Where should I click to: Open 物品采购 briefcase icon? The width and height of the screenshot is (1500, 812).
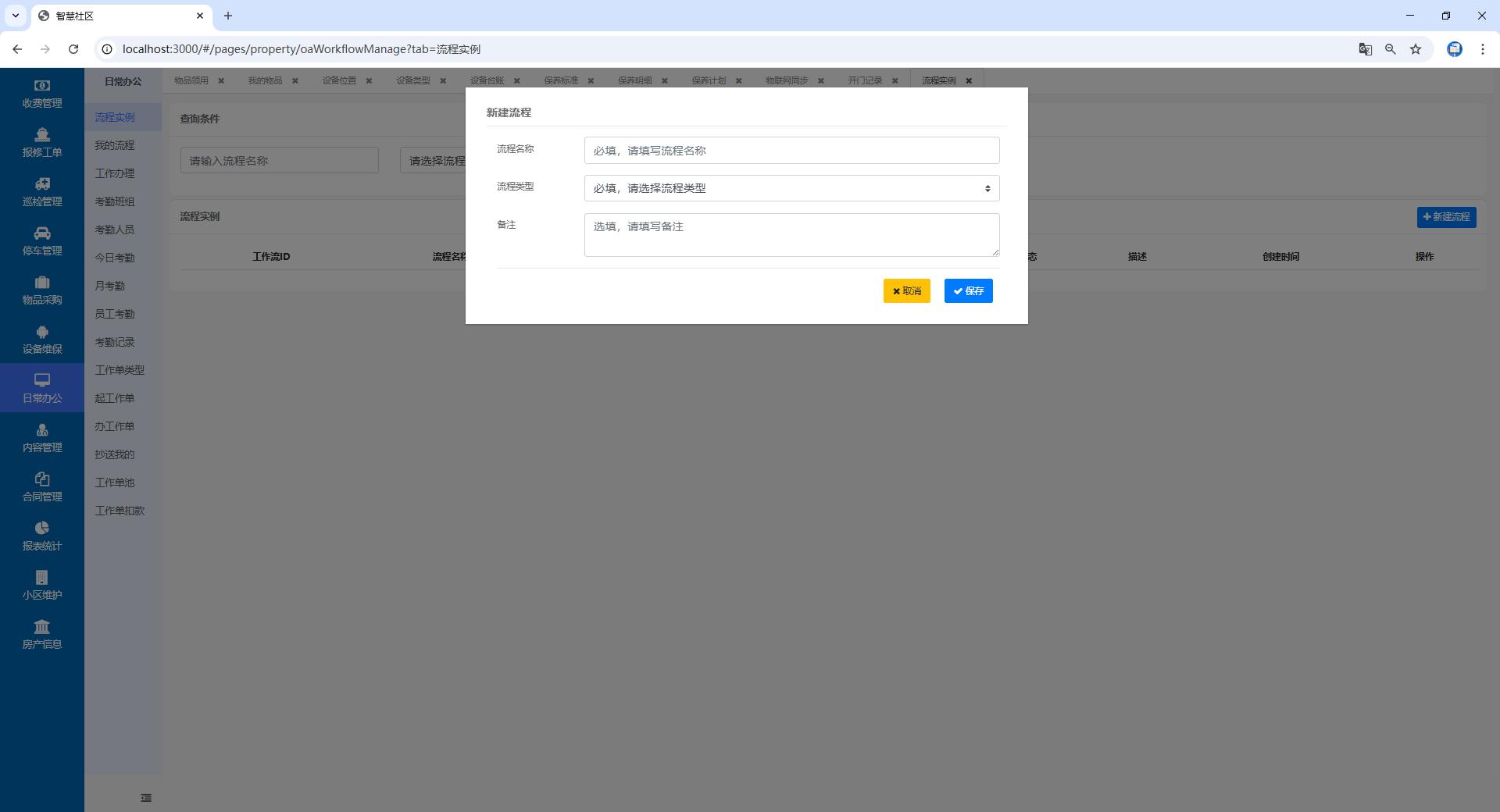(x=42, y=283)
